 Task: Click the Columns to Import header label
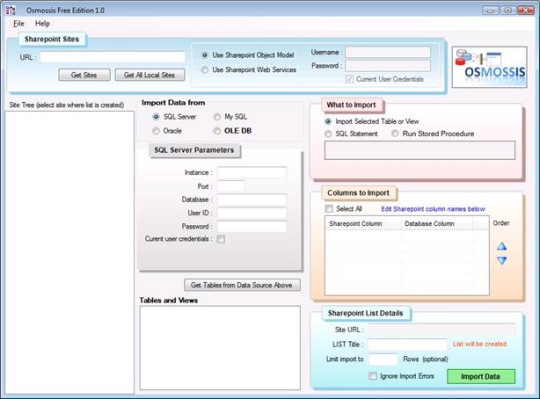pyautogui.click(x=359, y=193)
